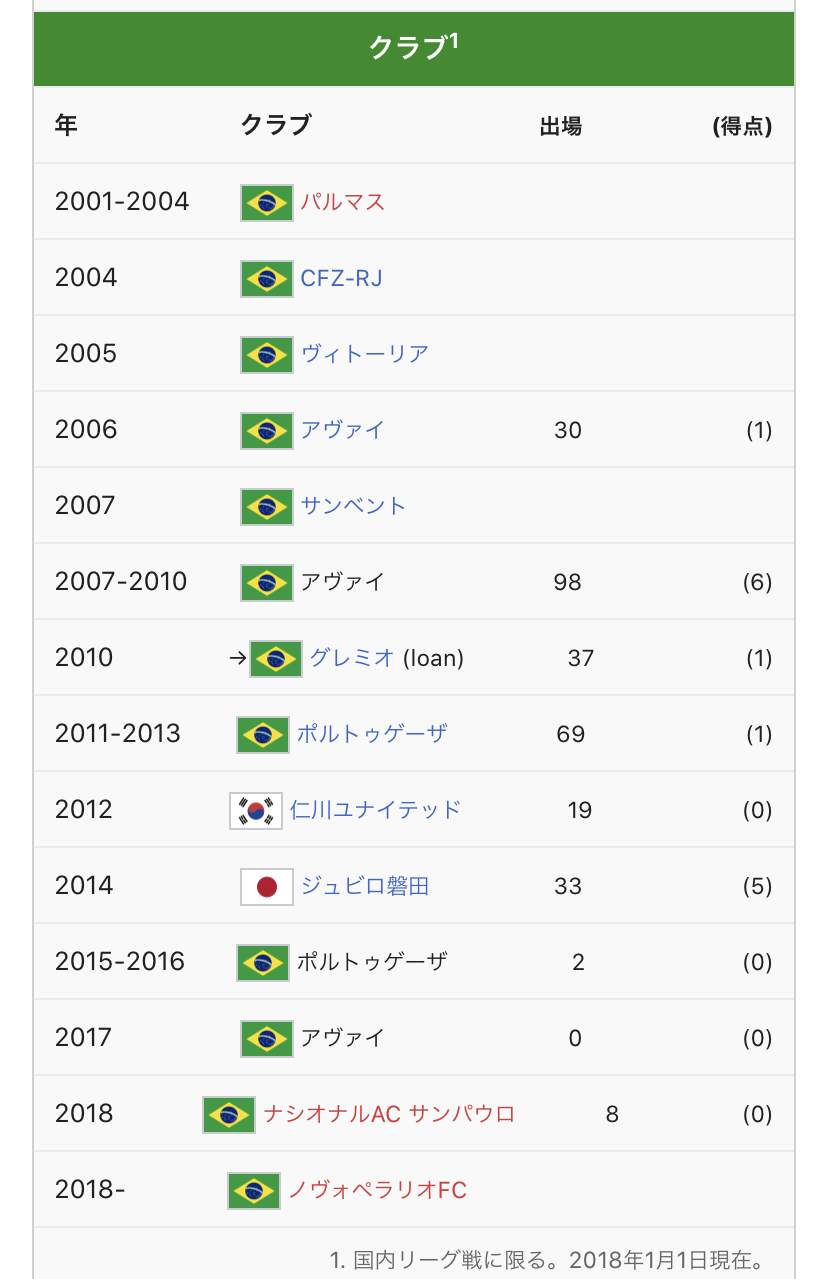This screenshot has width=828, height=1279.
Task: Open the グレミオ loan club link
Action: coord(352,658)
